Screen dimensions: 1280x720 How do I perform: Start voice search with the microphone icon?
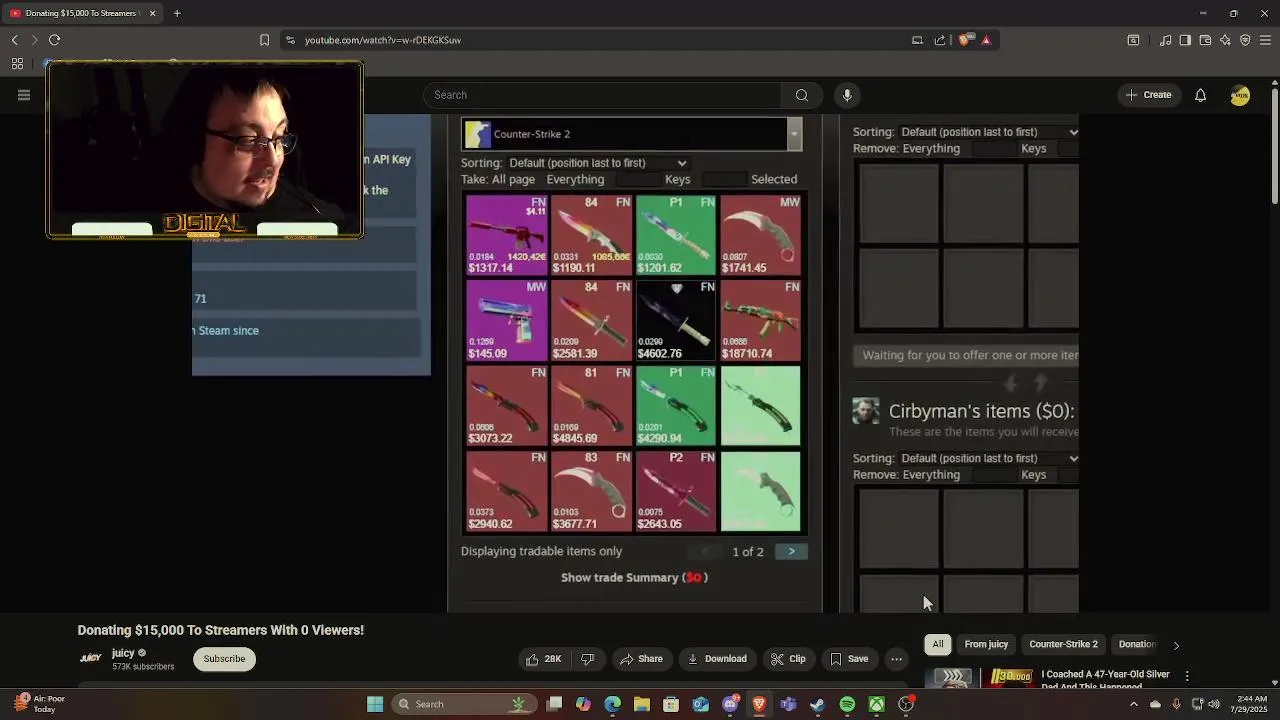click(847, 95)
